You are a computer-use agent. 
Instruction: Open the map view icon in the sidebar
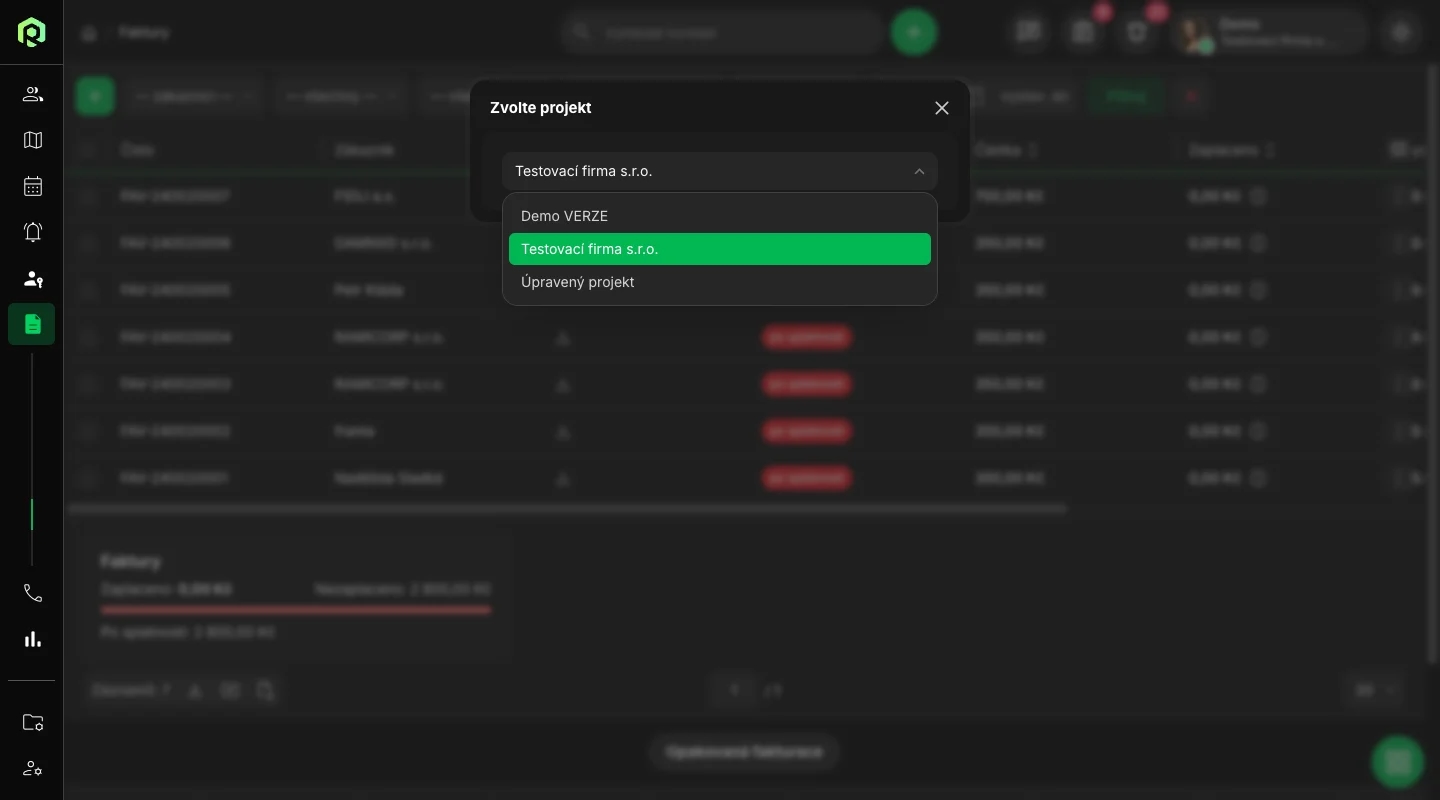[32, 140]
